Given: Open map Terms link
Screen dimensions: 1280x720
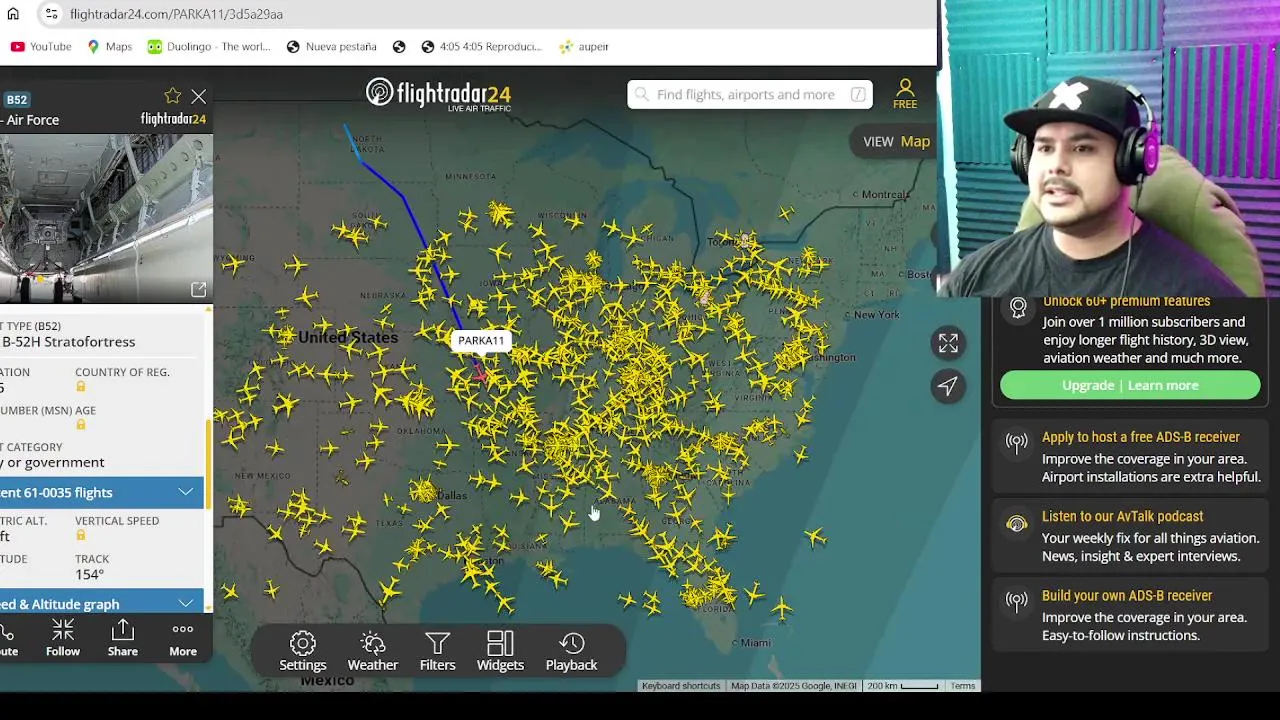Looking at the screenshot, I should point(963,686).
